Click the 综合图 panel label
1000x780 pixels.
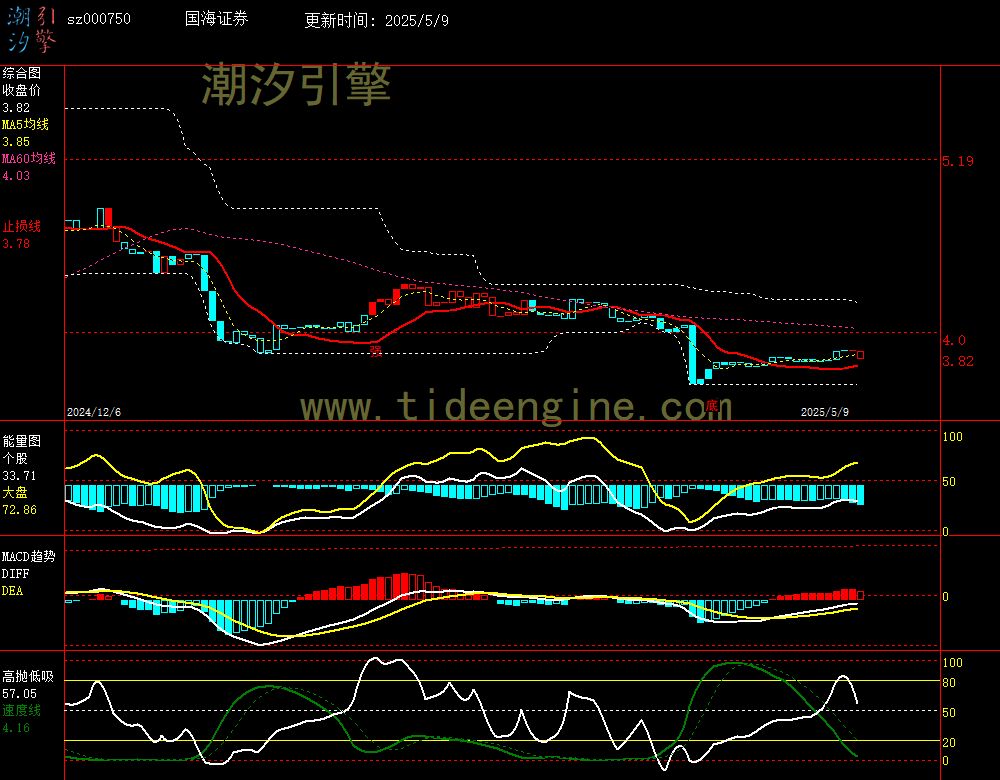click(22, 73)
